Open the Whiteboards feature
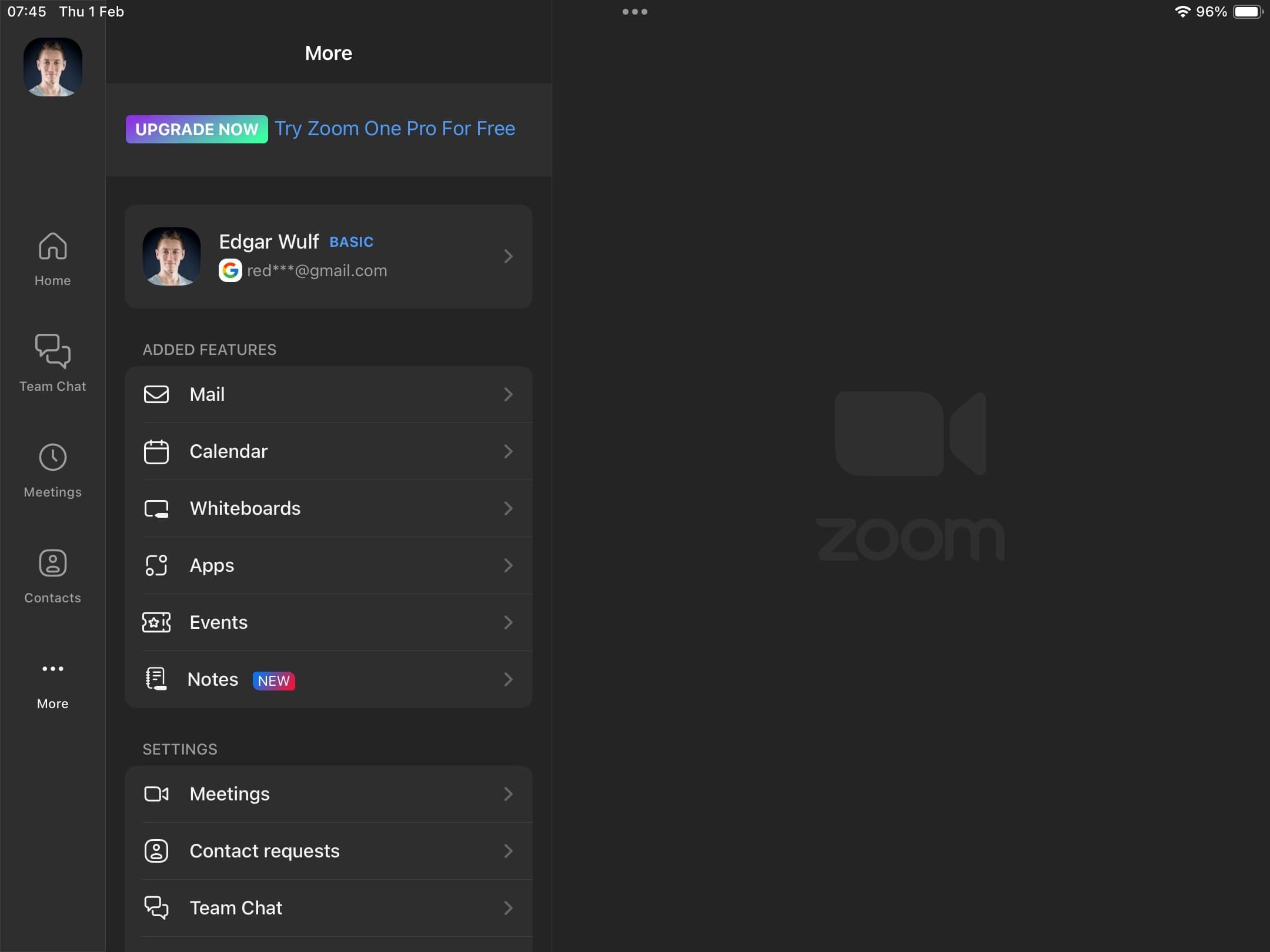The image size is (1270, 952). click(x=329, y=509)
